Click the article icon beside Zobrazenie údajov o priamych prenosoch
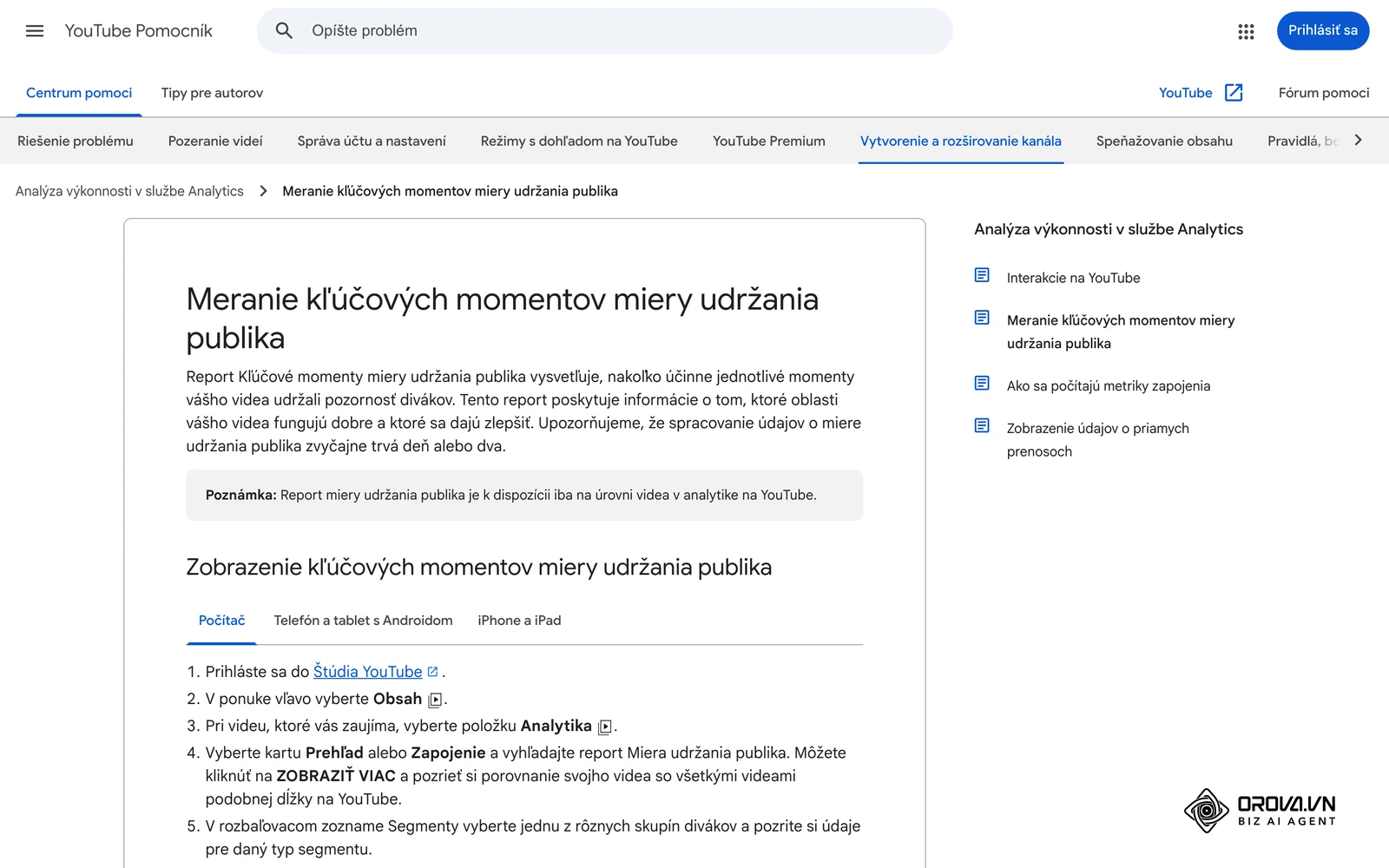1389x868 pixels. pyautogui.click(x=982, y=425)
